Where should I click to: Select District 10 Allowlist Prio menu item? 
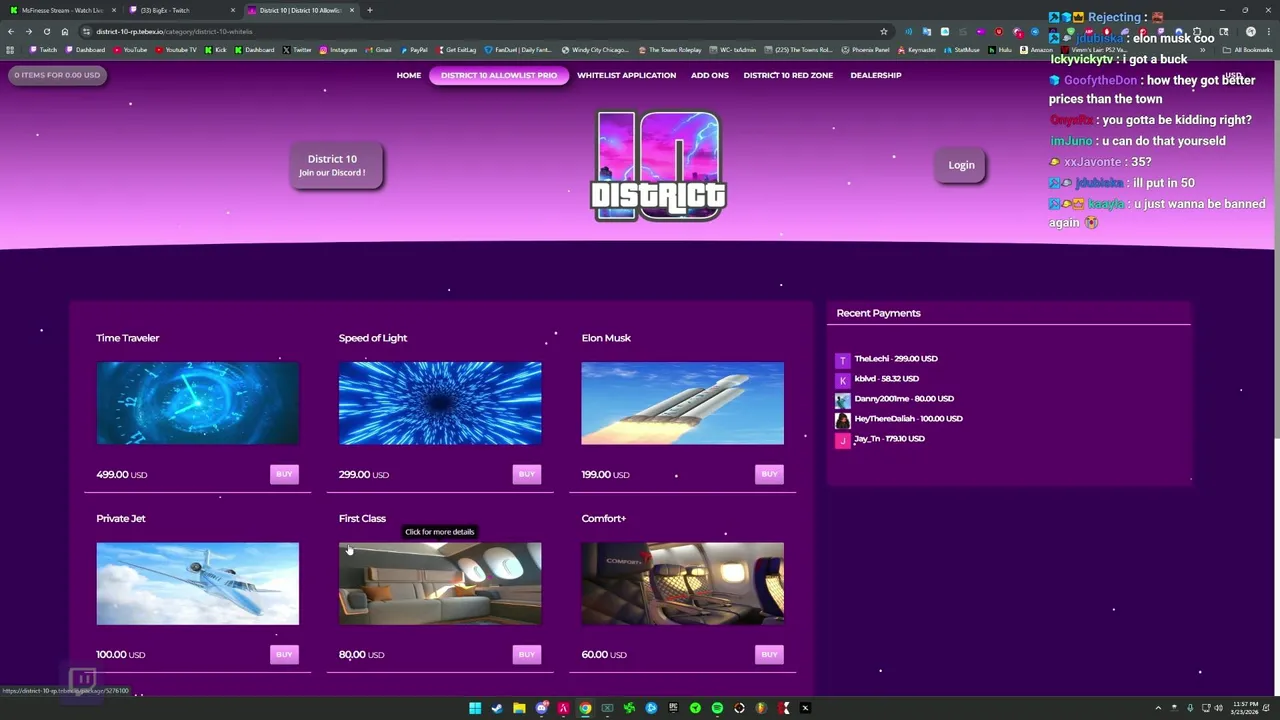click(x=499, y=75)
